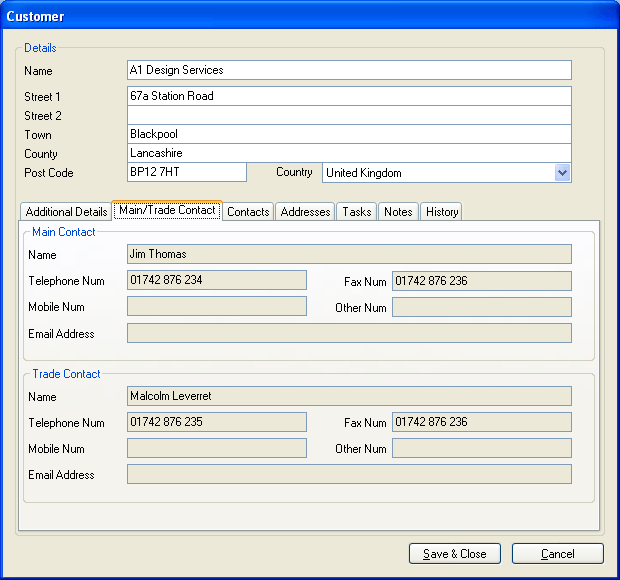View the History tab
This screenshot has width=620, height=580.
point(442,212)
